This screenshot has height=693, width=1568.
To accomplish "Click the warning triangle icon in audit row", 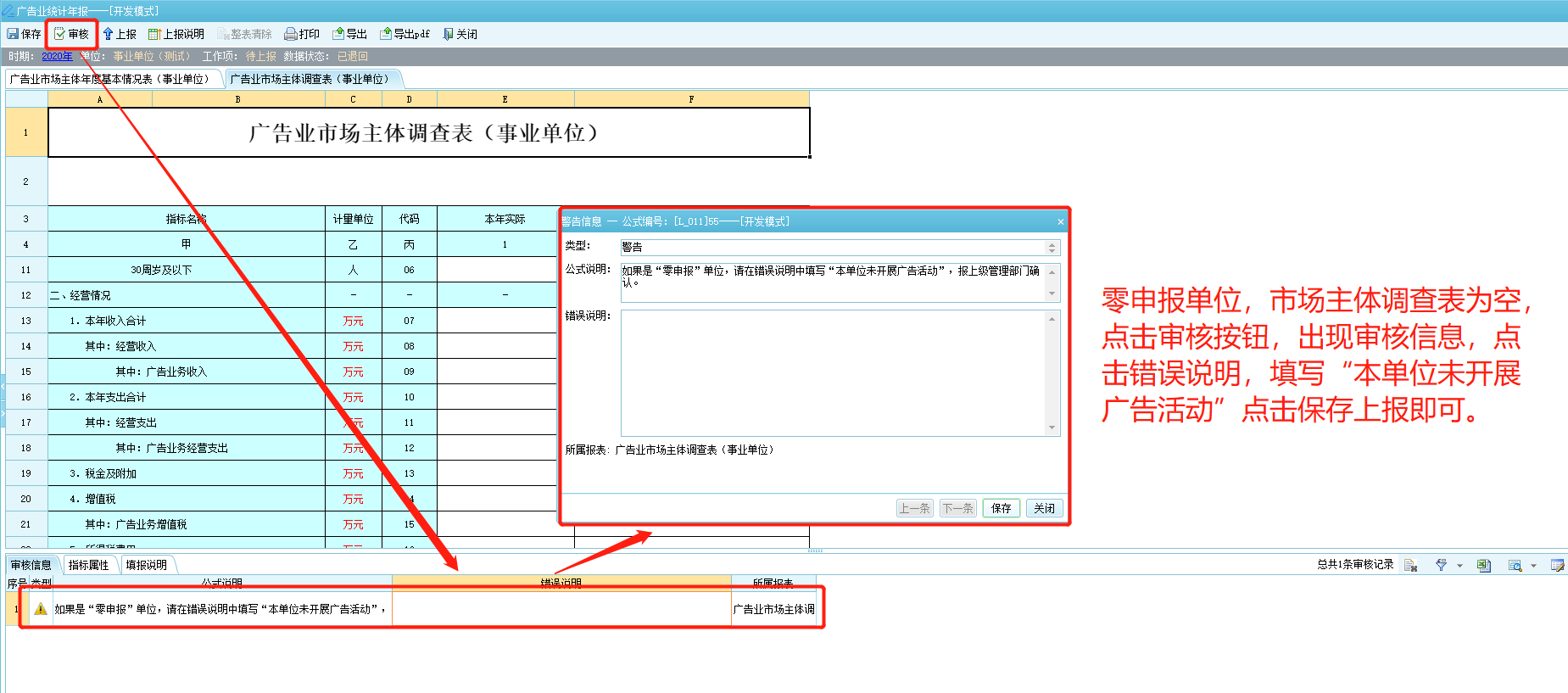I will (41, 609).
